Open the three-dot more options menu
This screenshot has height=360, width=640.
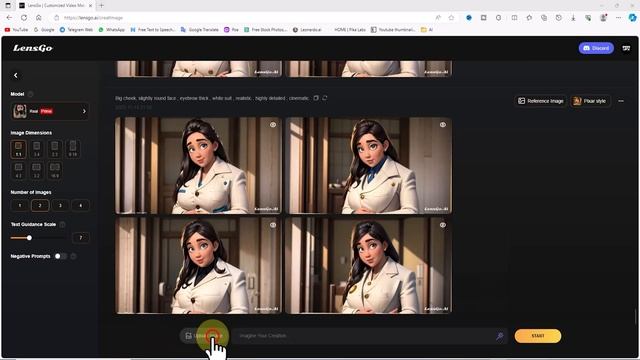click(x=621, y=101)
